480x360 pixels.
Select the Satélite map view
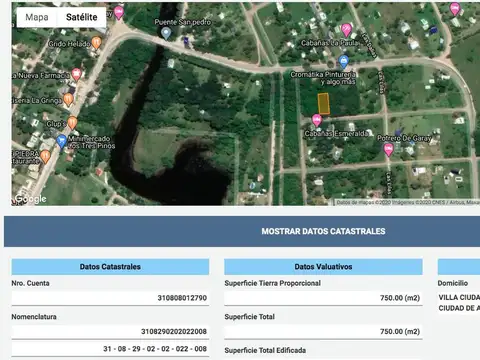82,17
